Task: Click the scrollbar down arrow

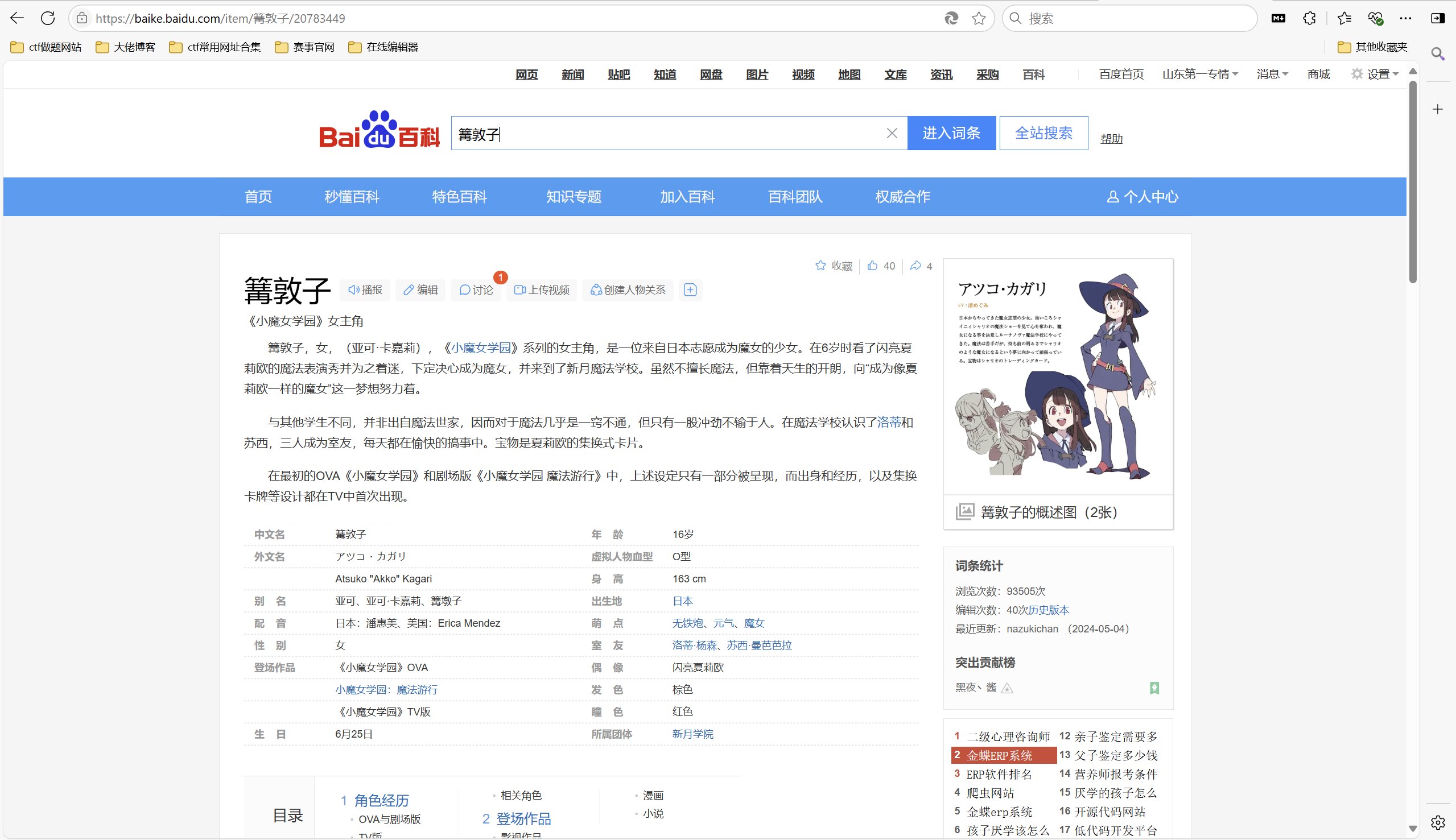Action: [x=1412, y=829]
